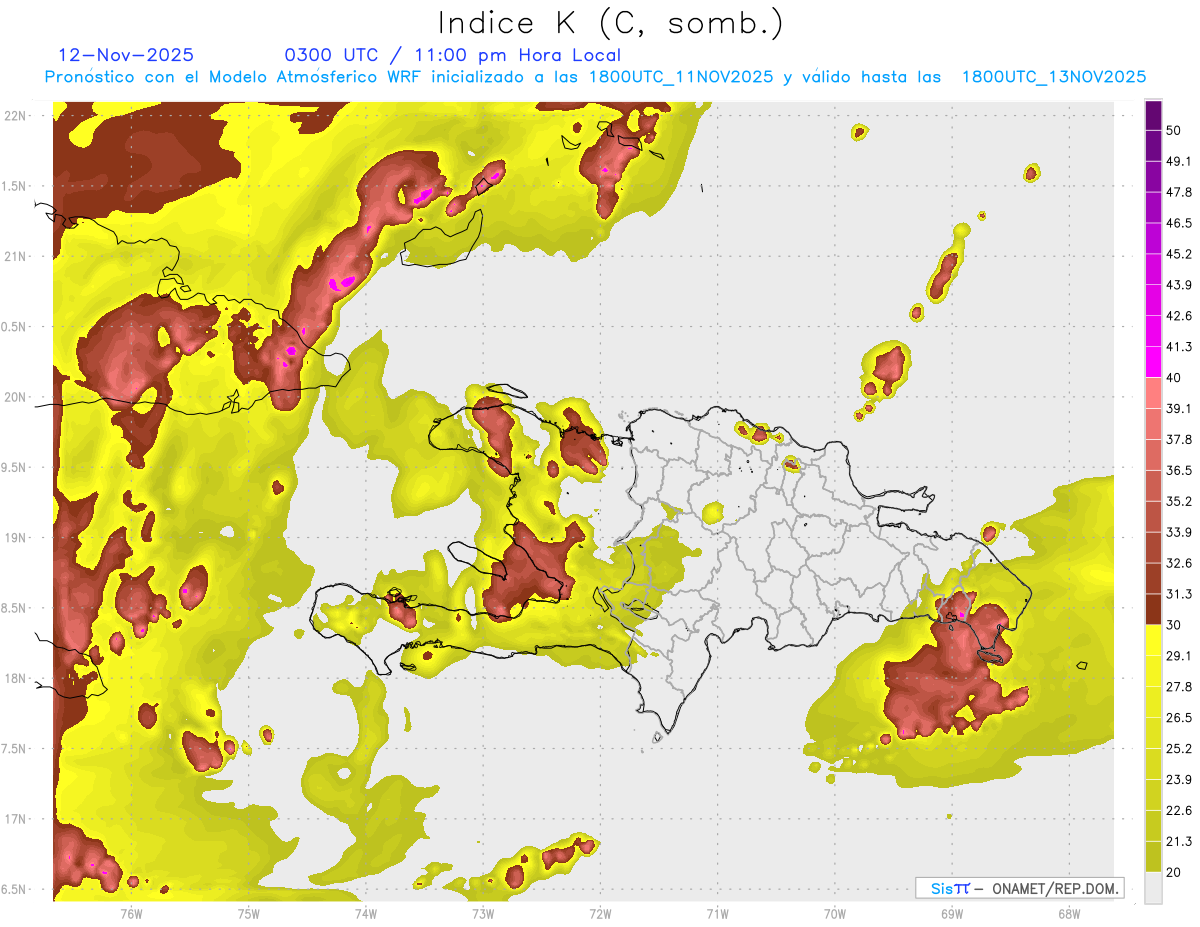The width and height of the screenshot is (1200, 927).
Task: Click the 'Pronostico con el Modelo Atmosferico WRF' line
Action: pyautogui.click(x=595, y=77)
